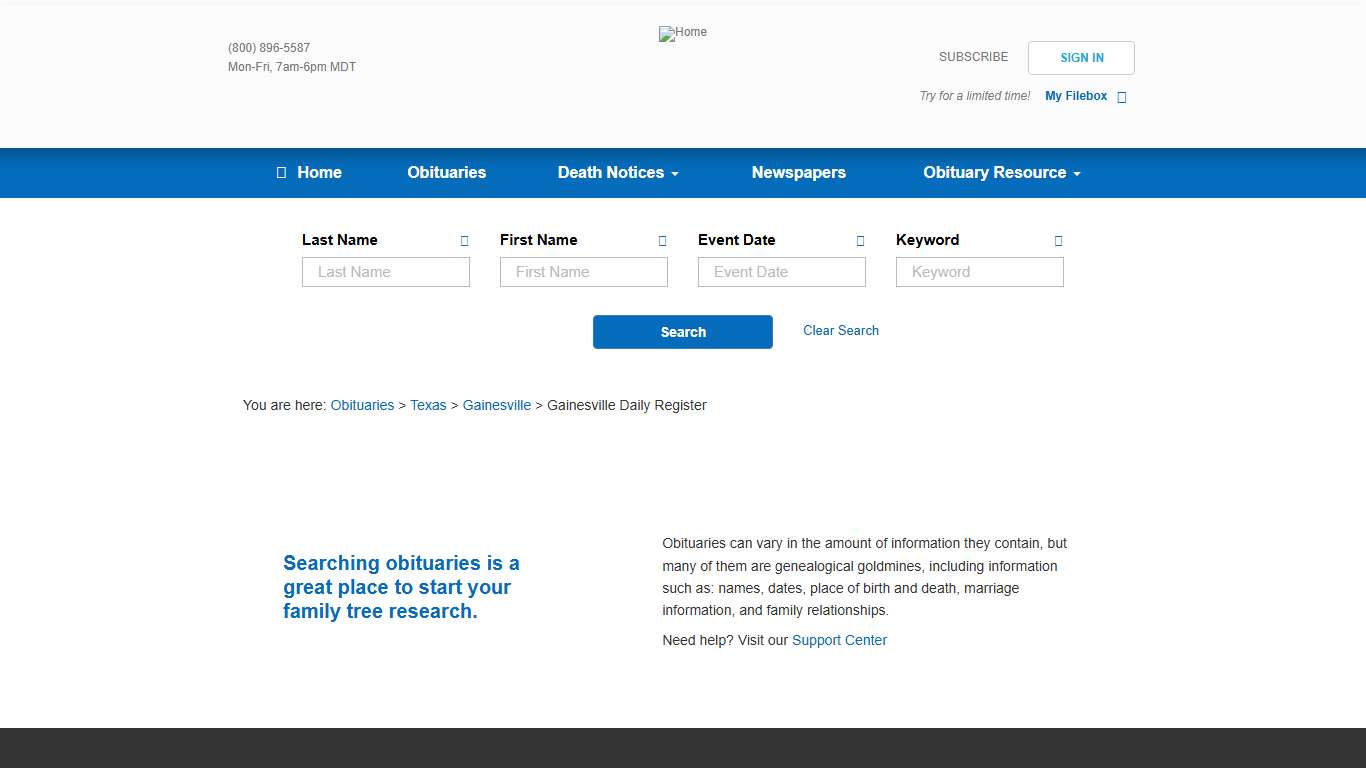Image resolution: width=1366 pixels, height=768 pixels.
Task: Click the help icon beside First Name
Action: click(662, 241)
